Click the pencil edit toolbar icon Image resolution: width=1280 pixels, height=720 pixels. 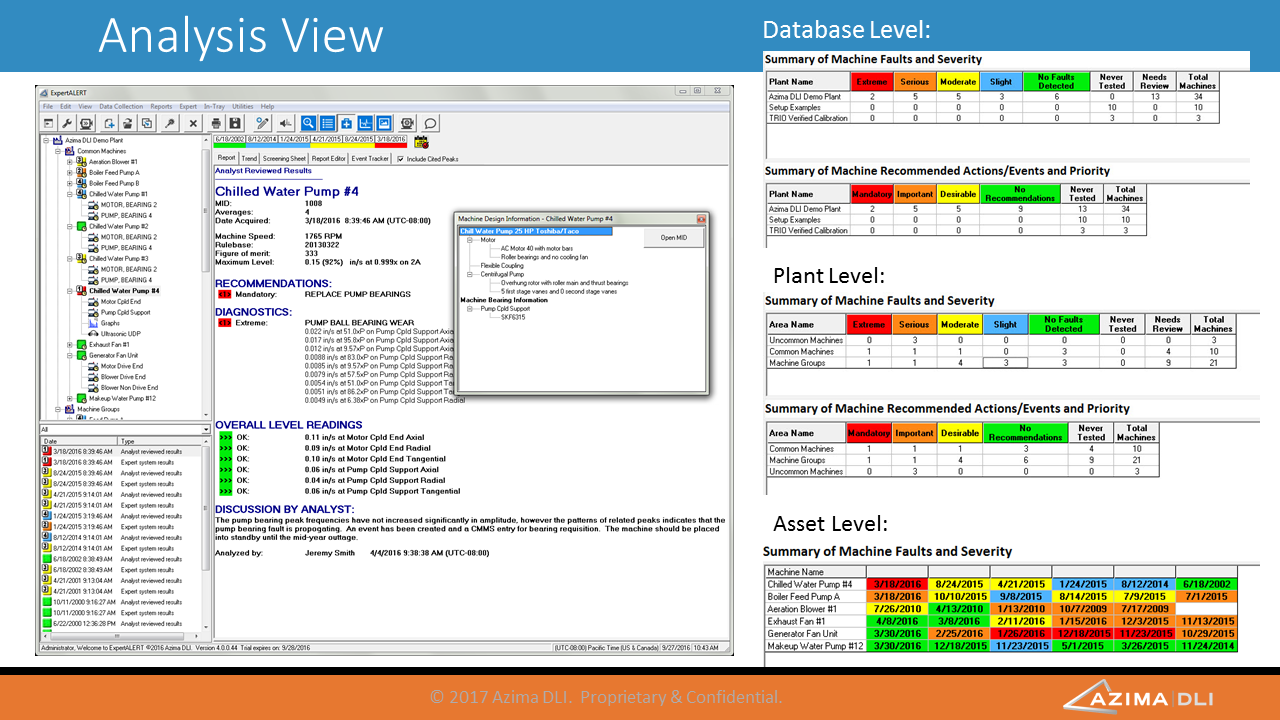tap(262, 123)
